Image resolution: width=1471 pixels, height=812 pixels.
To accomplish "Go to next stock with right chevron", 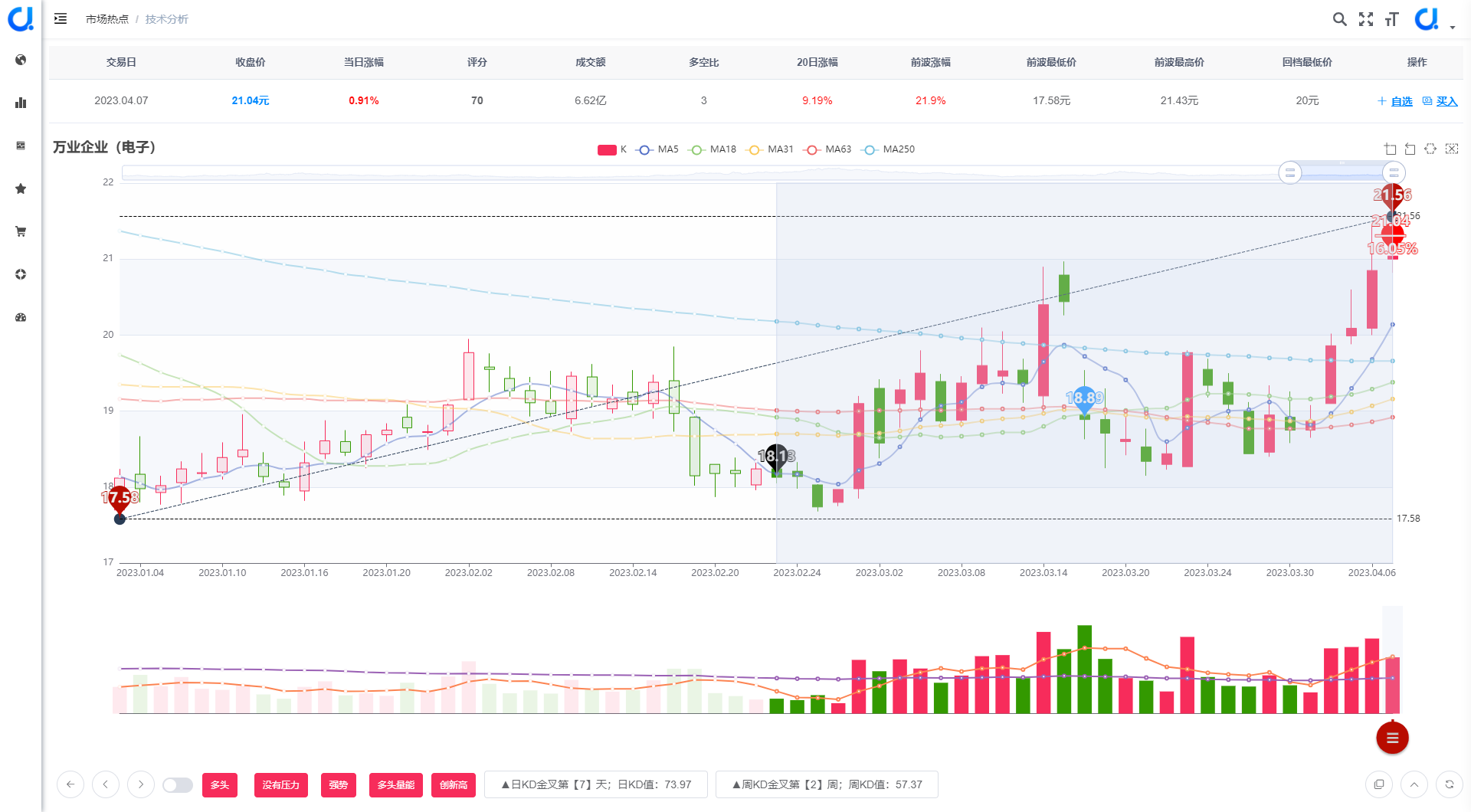I will pos(141,784).
